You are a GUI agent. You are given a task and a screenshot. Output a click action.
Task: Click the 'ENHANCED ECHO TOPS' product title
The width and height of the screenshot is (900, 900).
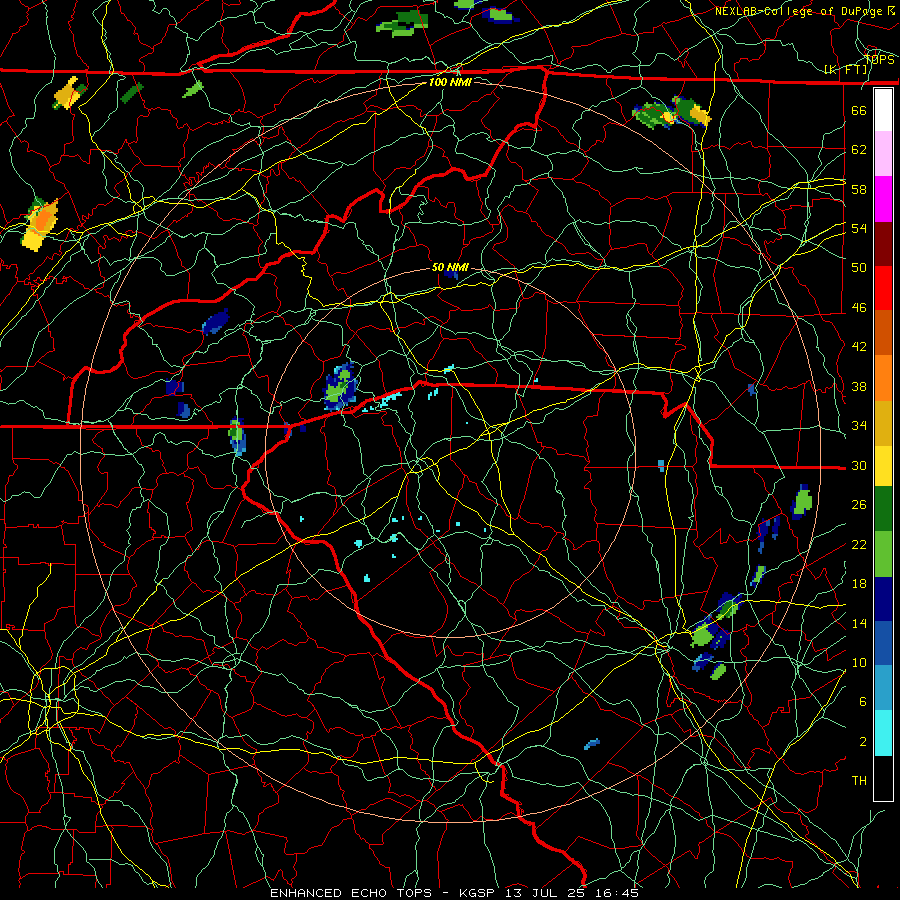tap(351, 893)
